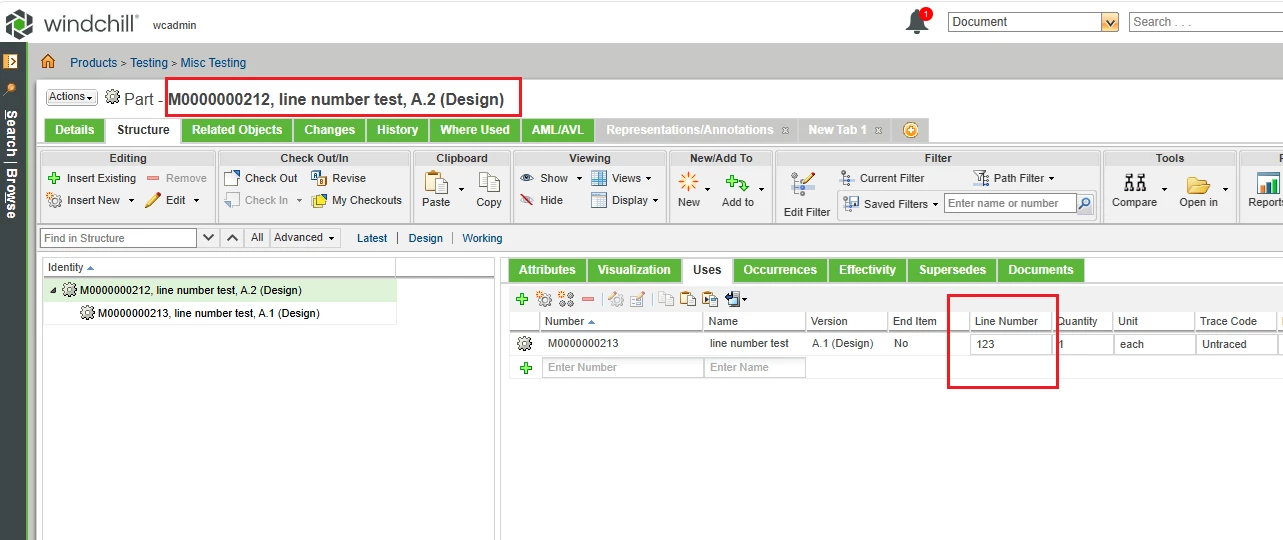Screen dimensions: 1283x540
Task: Close the Representations/Annotations tab
Action: pyautogui.click(x=785, y=130)
